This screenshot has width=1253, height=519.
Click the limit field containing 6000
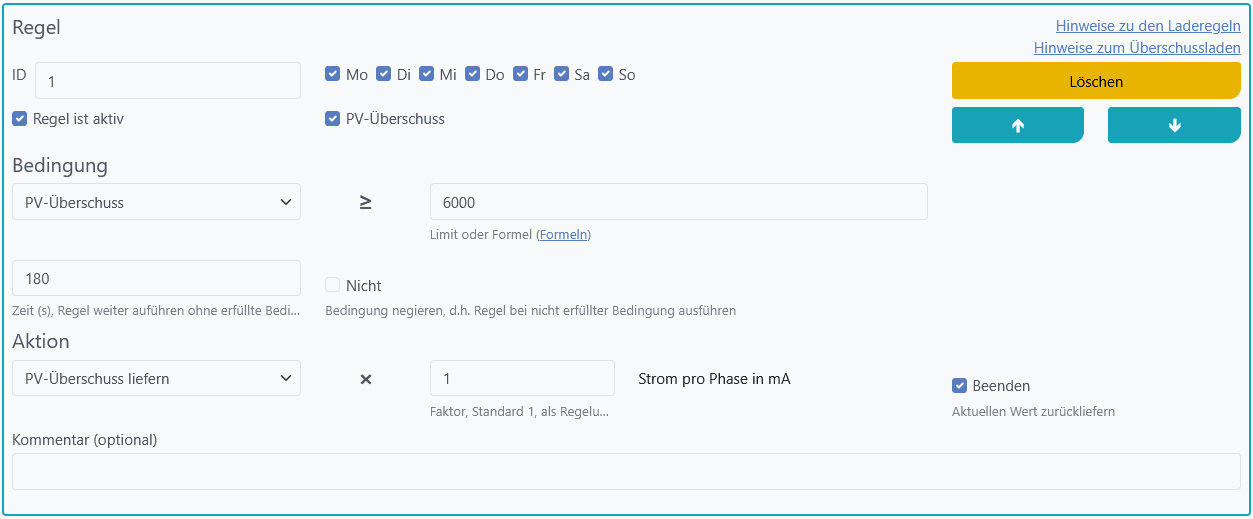click(x=679, y=201)
